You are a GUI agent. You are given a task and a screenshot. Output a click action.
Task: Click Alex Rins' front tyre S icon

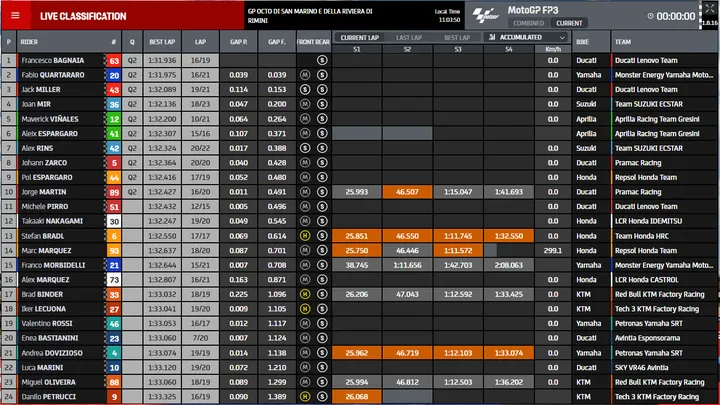click(x=305, y=148)
